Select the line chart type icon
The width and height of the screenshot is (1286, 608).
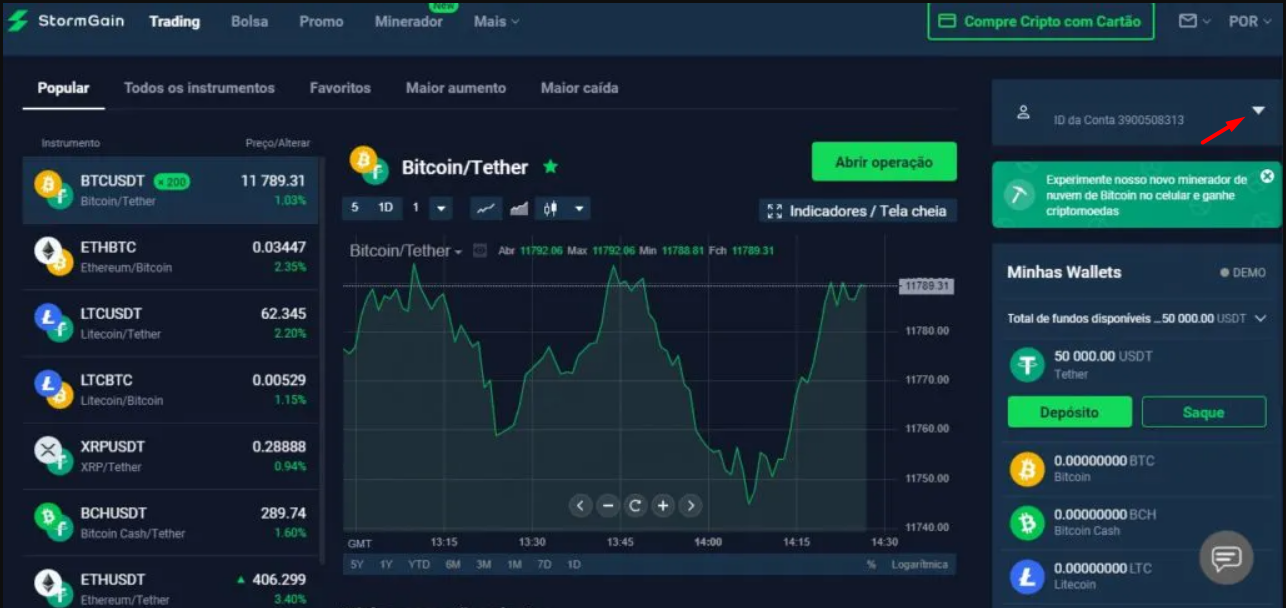pyautogui.click(x=486, y=209)
